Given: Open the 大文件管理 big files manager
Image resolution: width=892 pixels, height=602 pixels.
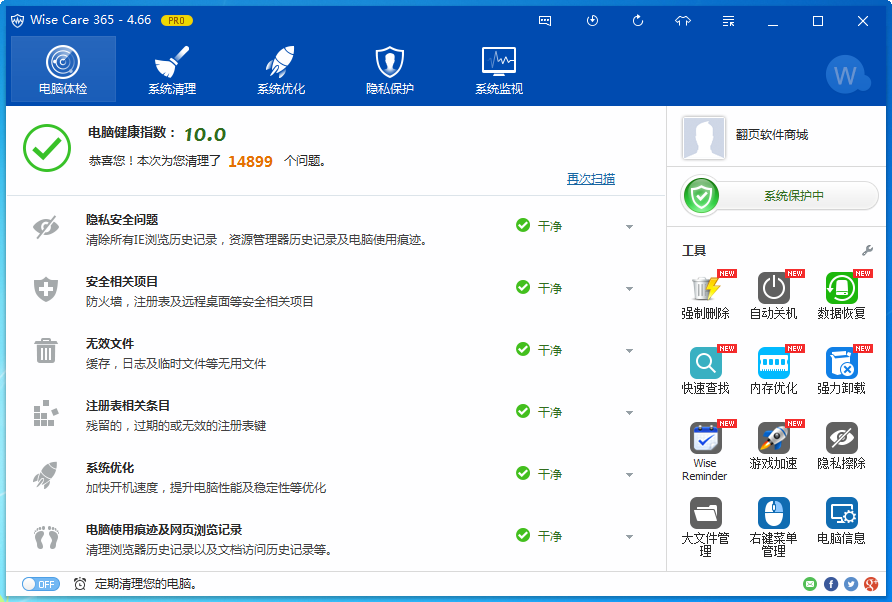Looking at the screenshot, I should tap(705, 527).
